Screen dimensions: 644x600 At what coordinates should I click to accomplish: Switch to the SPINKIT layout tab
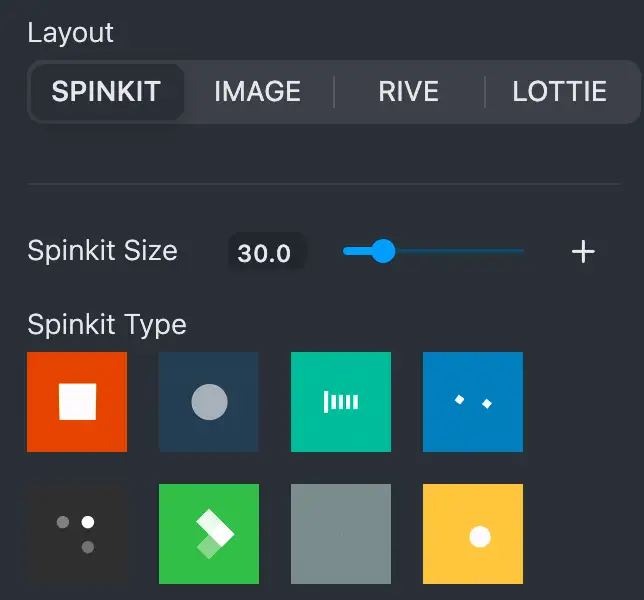(106, 92)
